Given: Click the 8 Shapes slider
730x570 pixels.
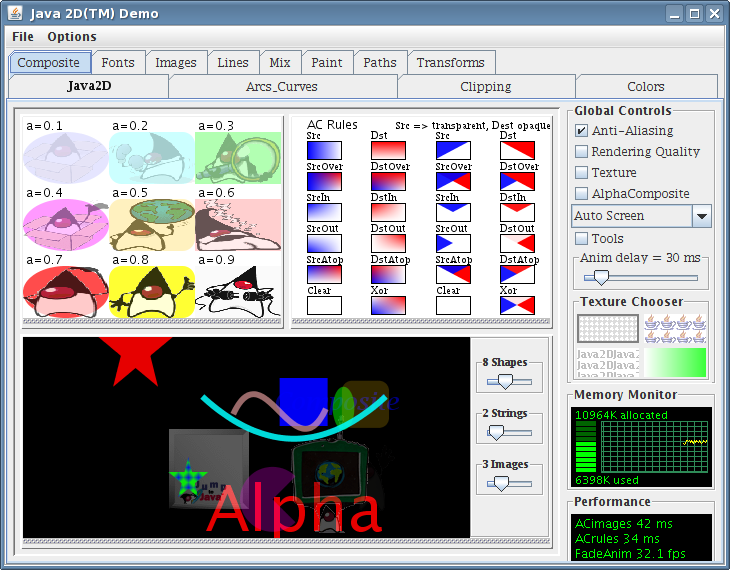Looking at the screenshot, I should click(x=509, y=381).
